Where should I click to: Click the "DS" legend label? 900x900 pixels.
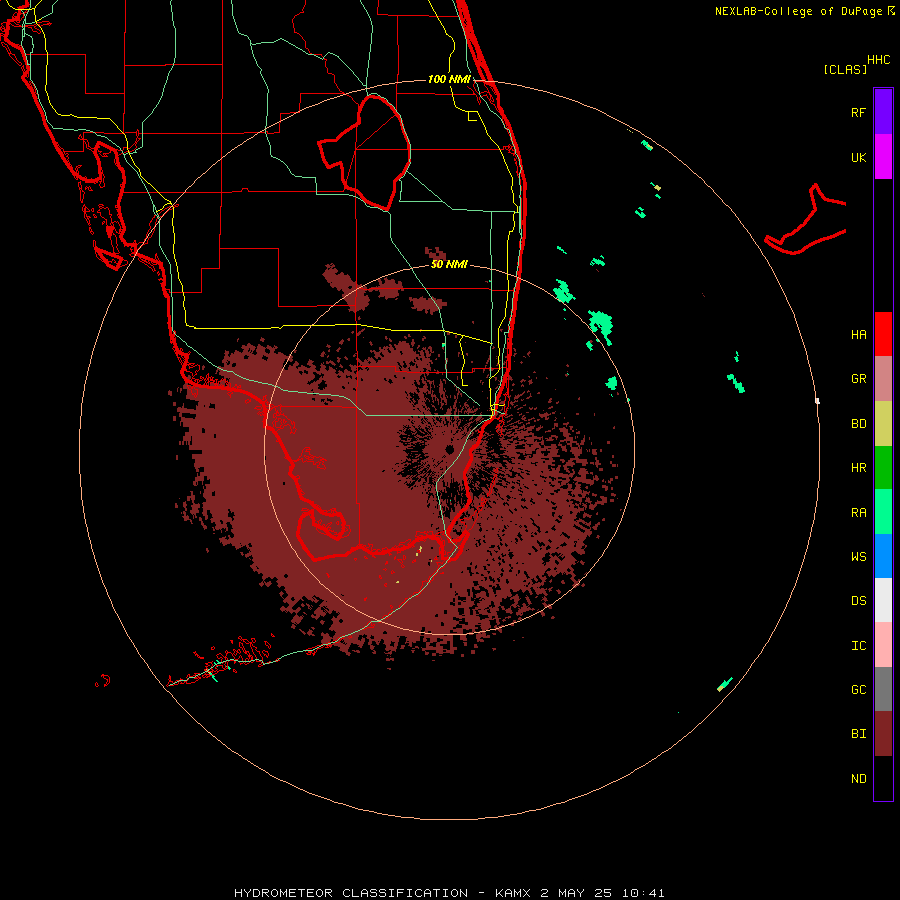tap(858, 601)
